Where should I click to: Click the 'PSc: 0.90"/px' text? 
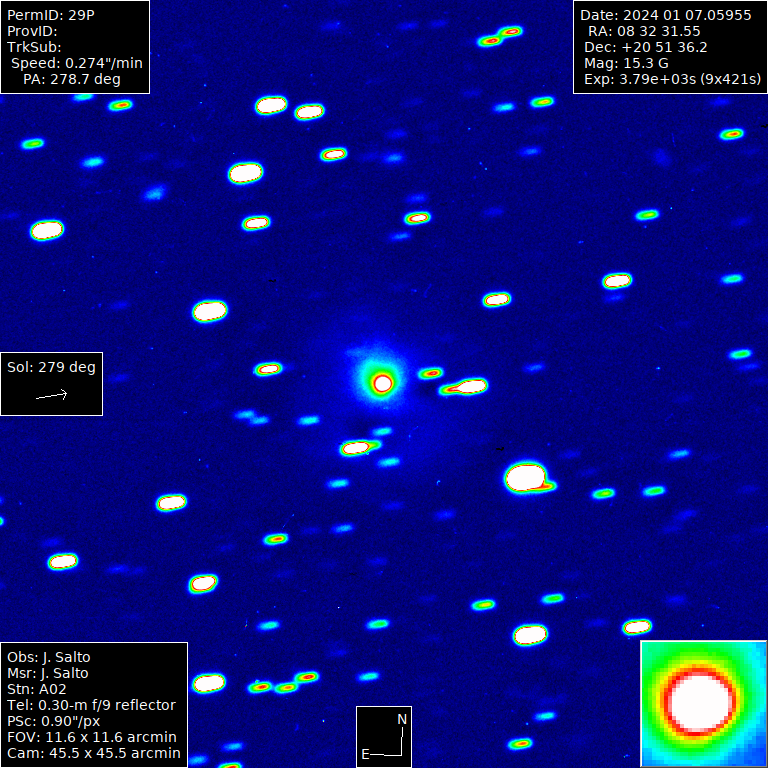[53, 721]
